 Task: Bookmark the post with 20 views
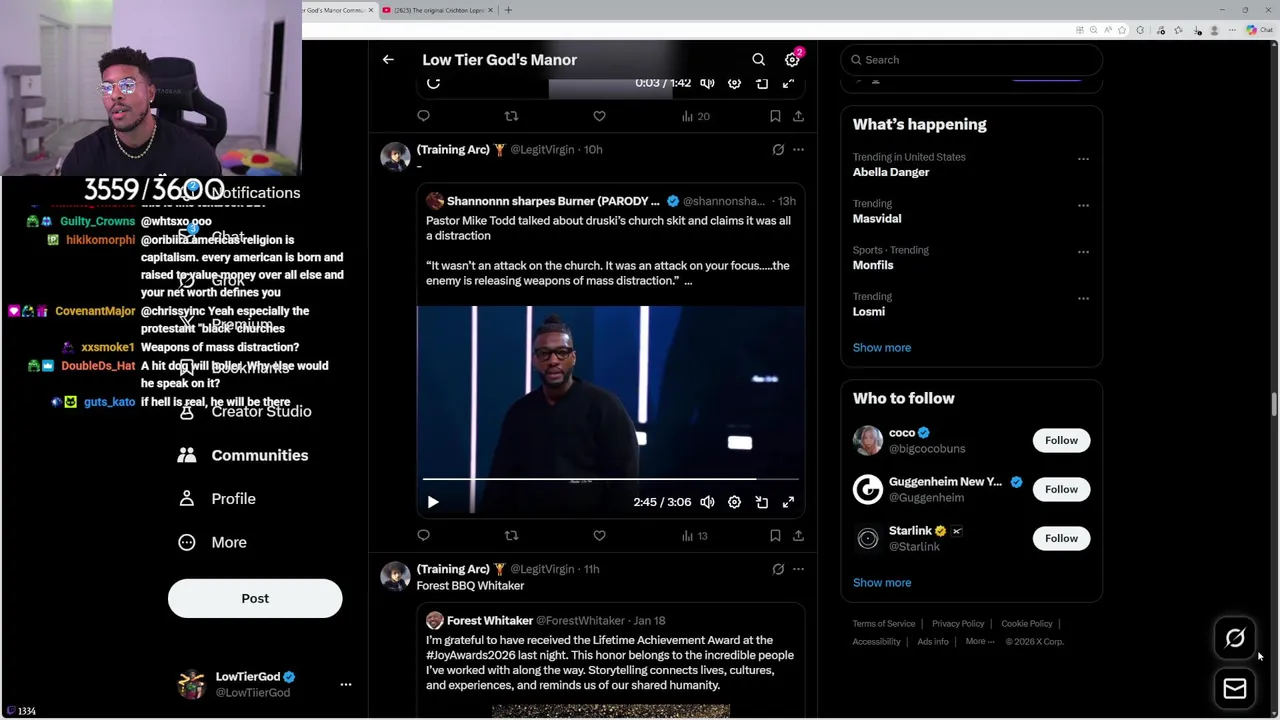775,116
